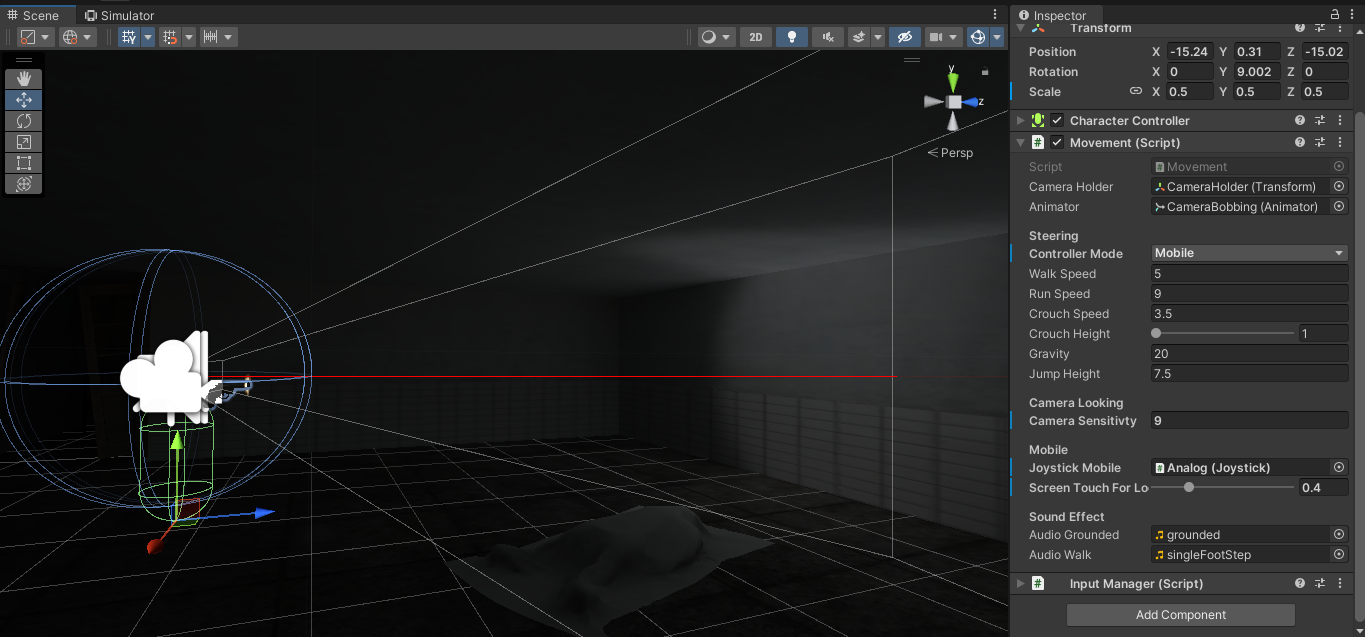Open Input Manager (Script) context menu dots
The height and width of the screenshot is (637, 1365).
[1339, 583]
